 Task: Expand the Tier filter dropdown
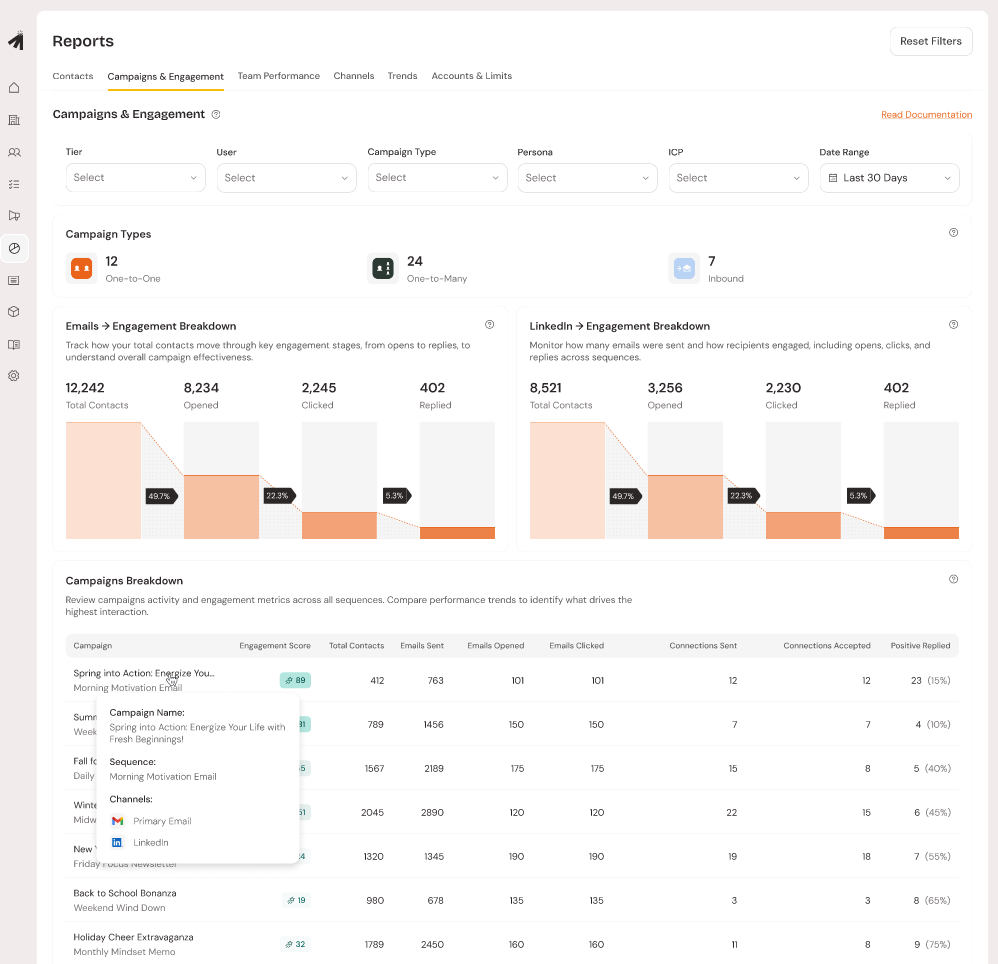click(x=135, y=178)
